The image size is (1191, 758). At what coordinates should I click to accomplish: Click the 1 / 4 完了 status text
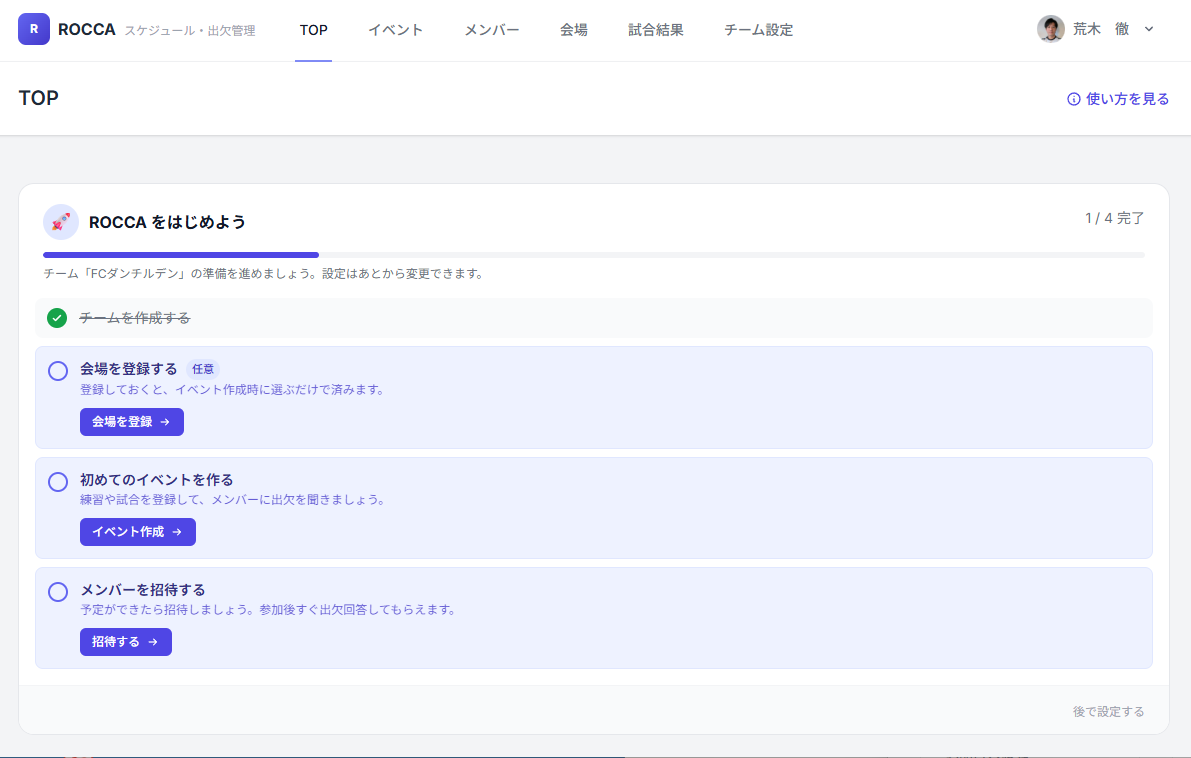(x=1114, y=218)
